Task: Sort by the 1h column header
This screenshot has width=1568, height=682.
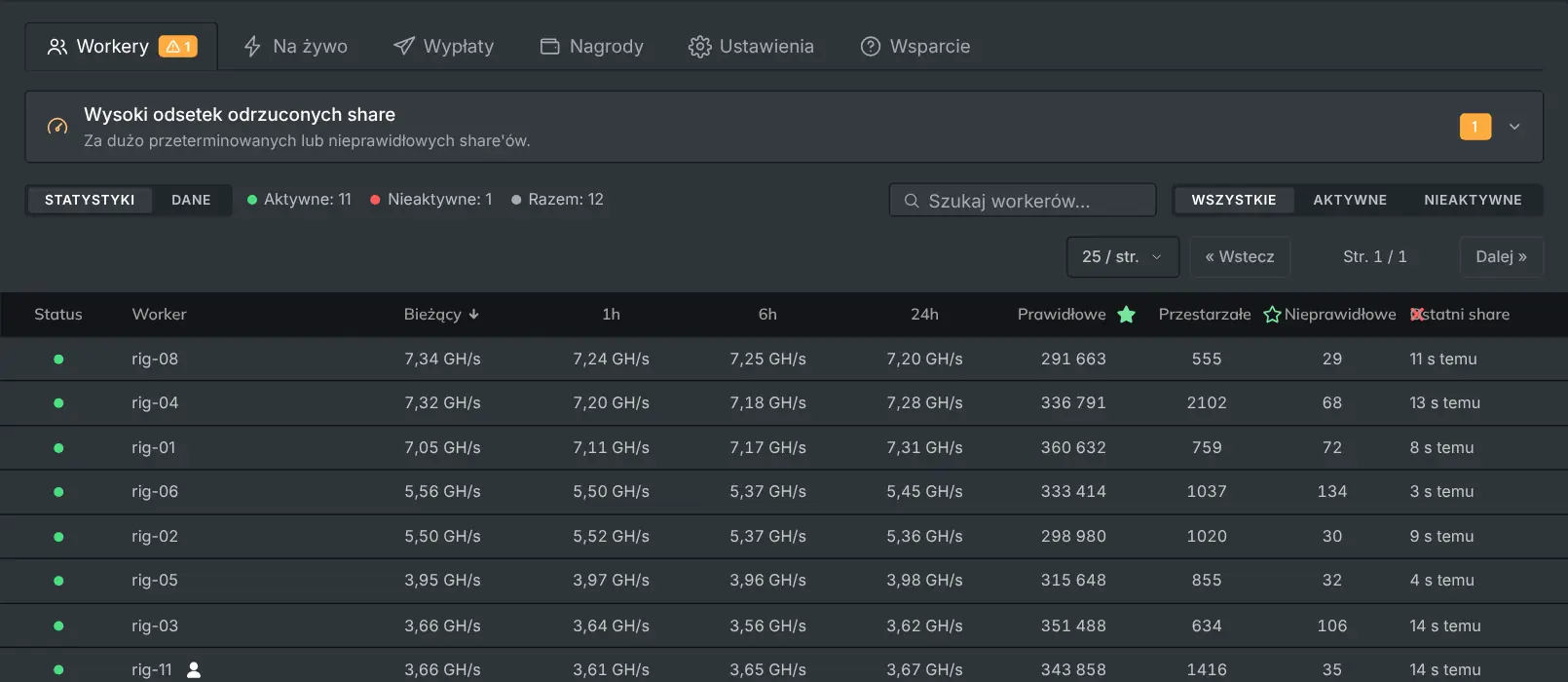Action: [x=611, y=315]
